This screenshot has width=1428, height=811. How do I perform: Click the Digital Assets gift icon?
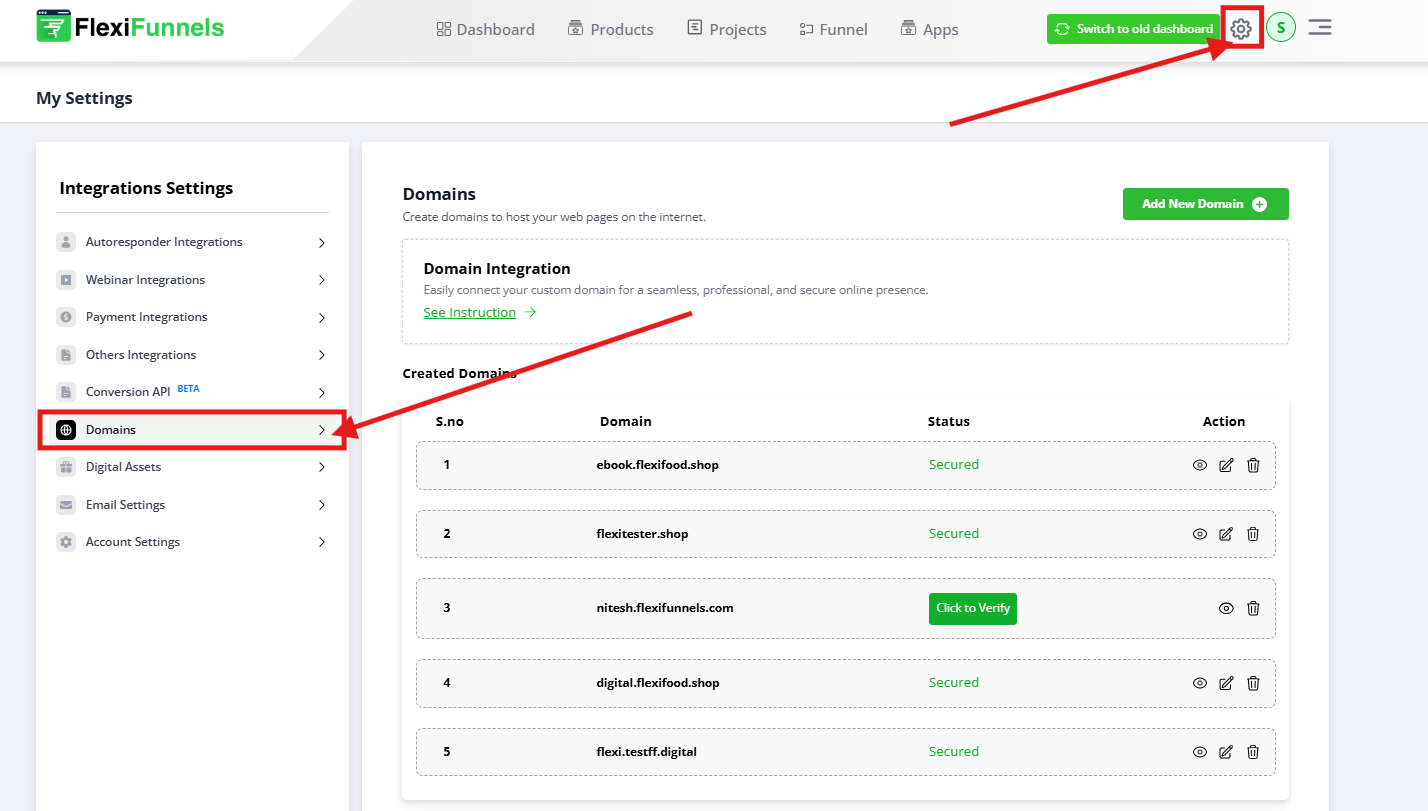coord(66,467)
